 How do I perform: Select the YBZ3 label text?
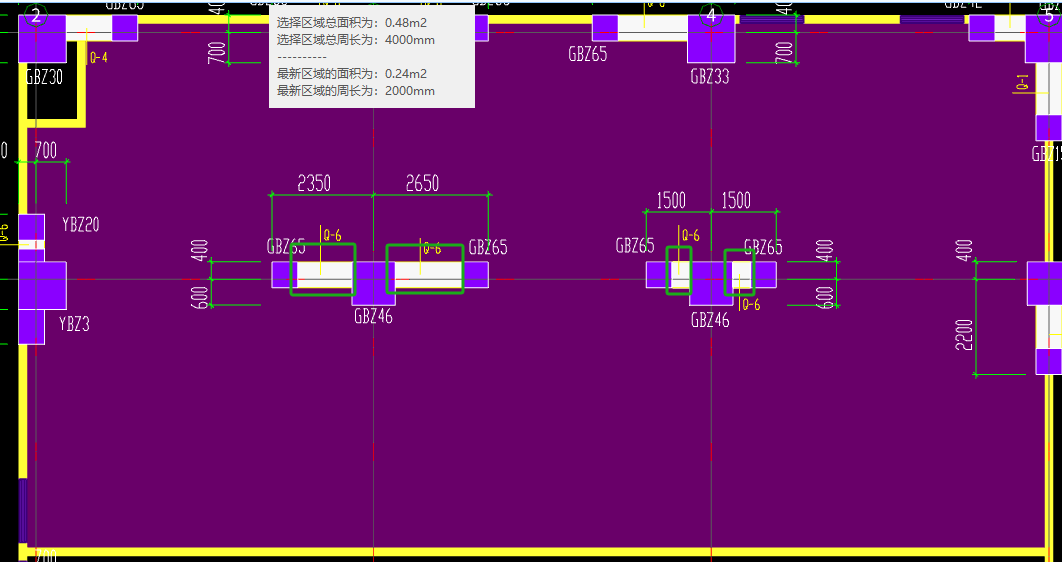tap(74, 324)
